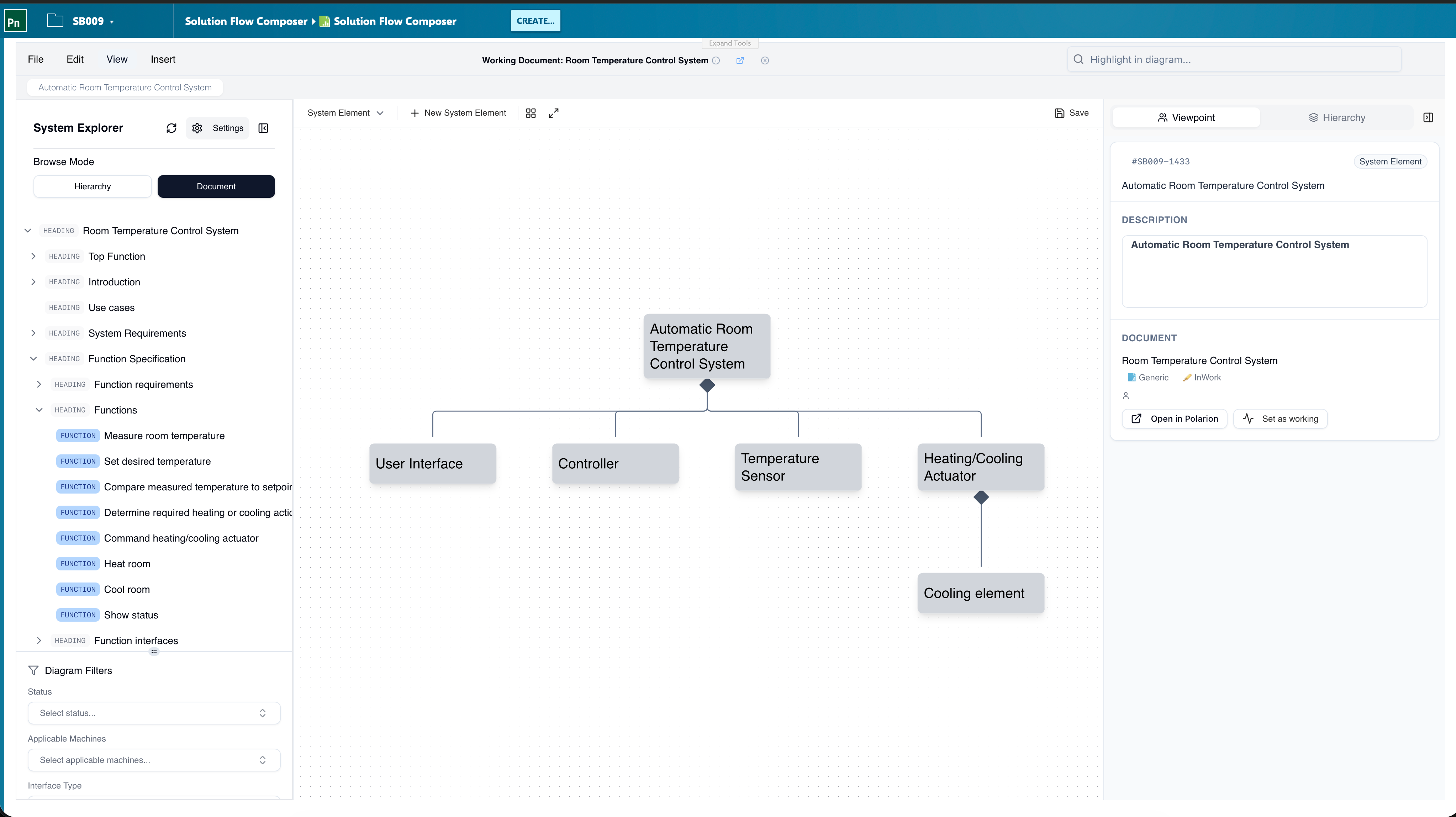Open working document in external link icon
The width and height of the screenshot is (1456, 817).
(740, 60)
